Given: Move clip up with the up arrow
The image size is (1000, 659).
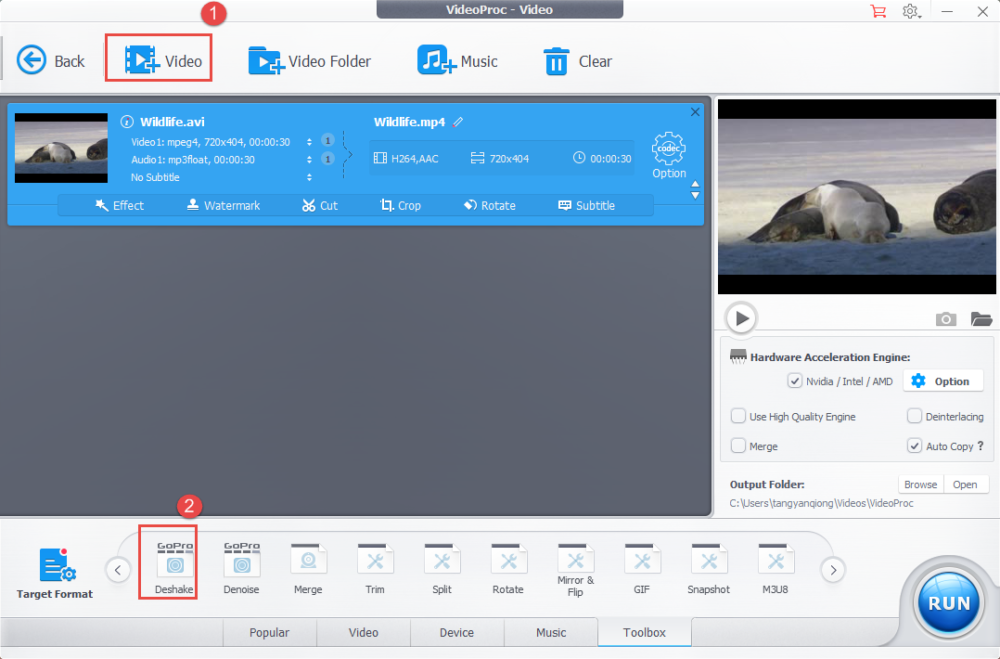Looking at the screenshot, I should tap(695, 184).
